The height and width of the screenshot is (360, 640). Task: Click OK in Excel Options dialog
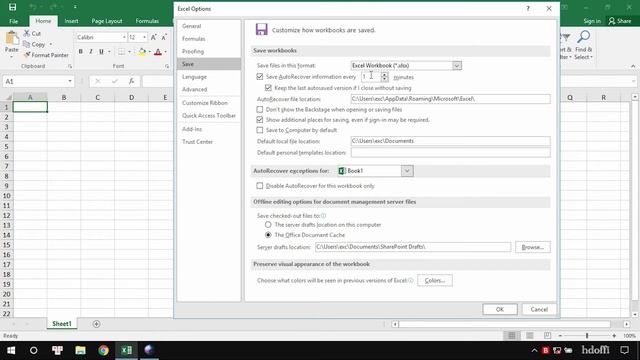[500, 309]
